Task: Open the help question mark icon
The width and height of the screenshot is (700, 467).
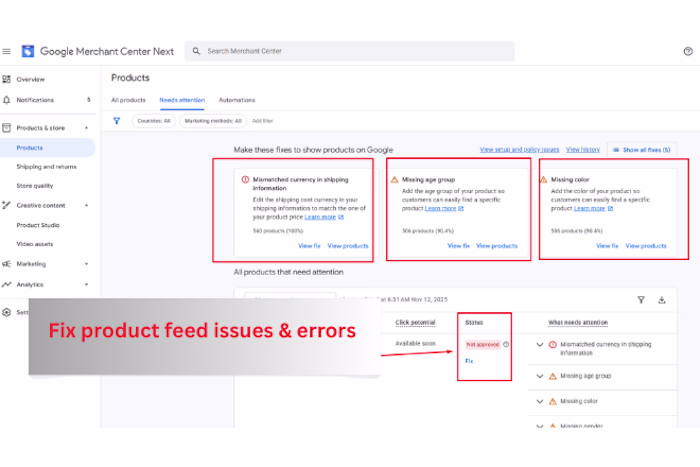Action: point(688,51)
